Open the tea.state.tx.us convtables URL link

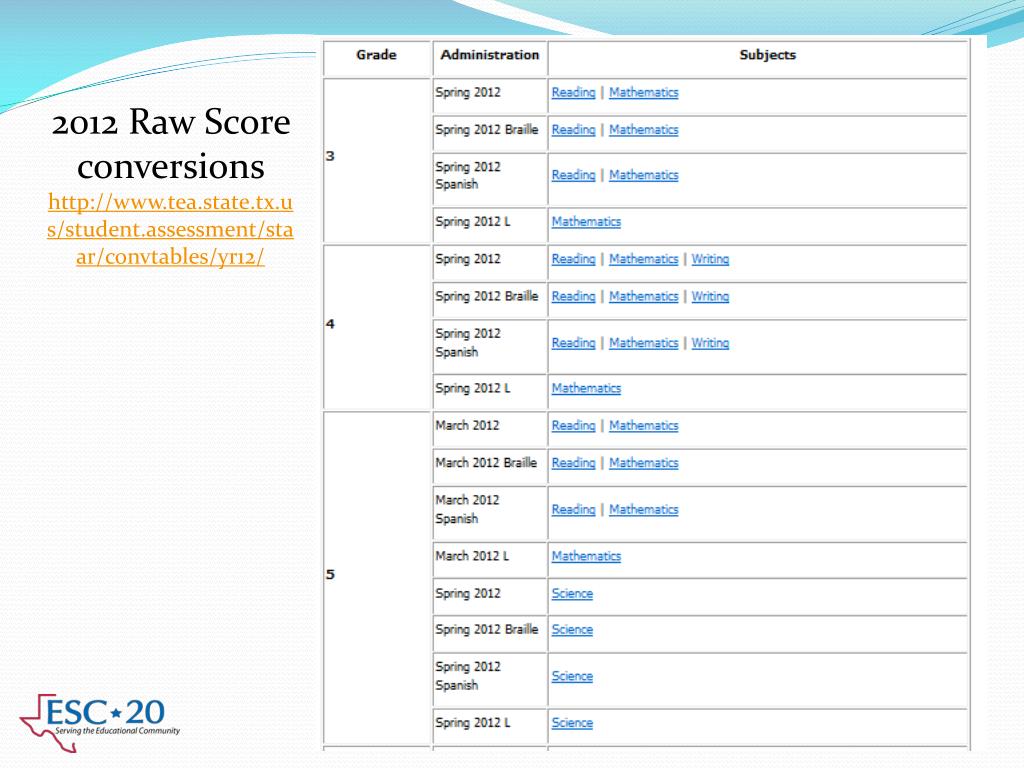[x=170, y=229]
